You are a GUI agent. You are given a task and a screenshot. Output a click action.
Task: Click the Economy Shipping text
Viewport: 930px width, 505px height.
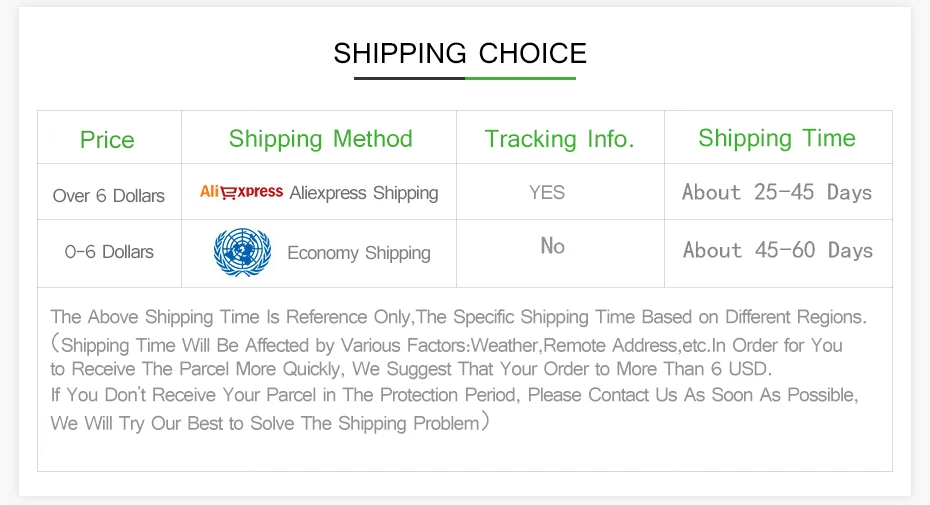tap(358, 253)
